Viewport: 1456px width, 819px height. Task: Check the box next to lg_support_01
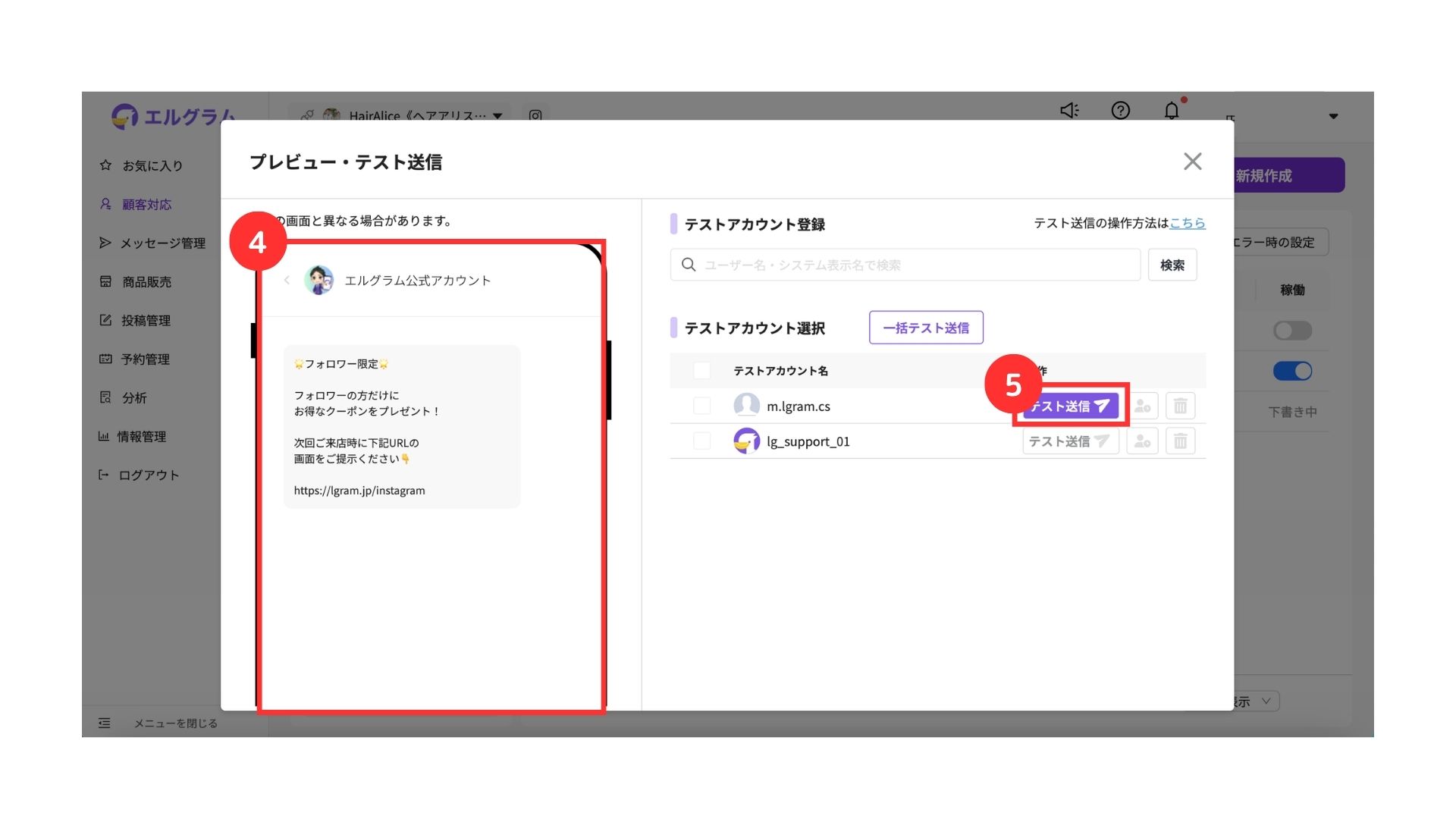702,441
